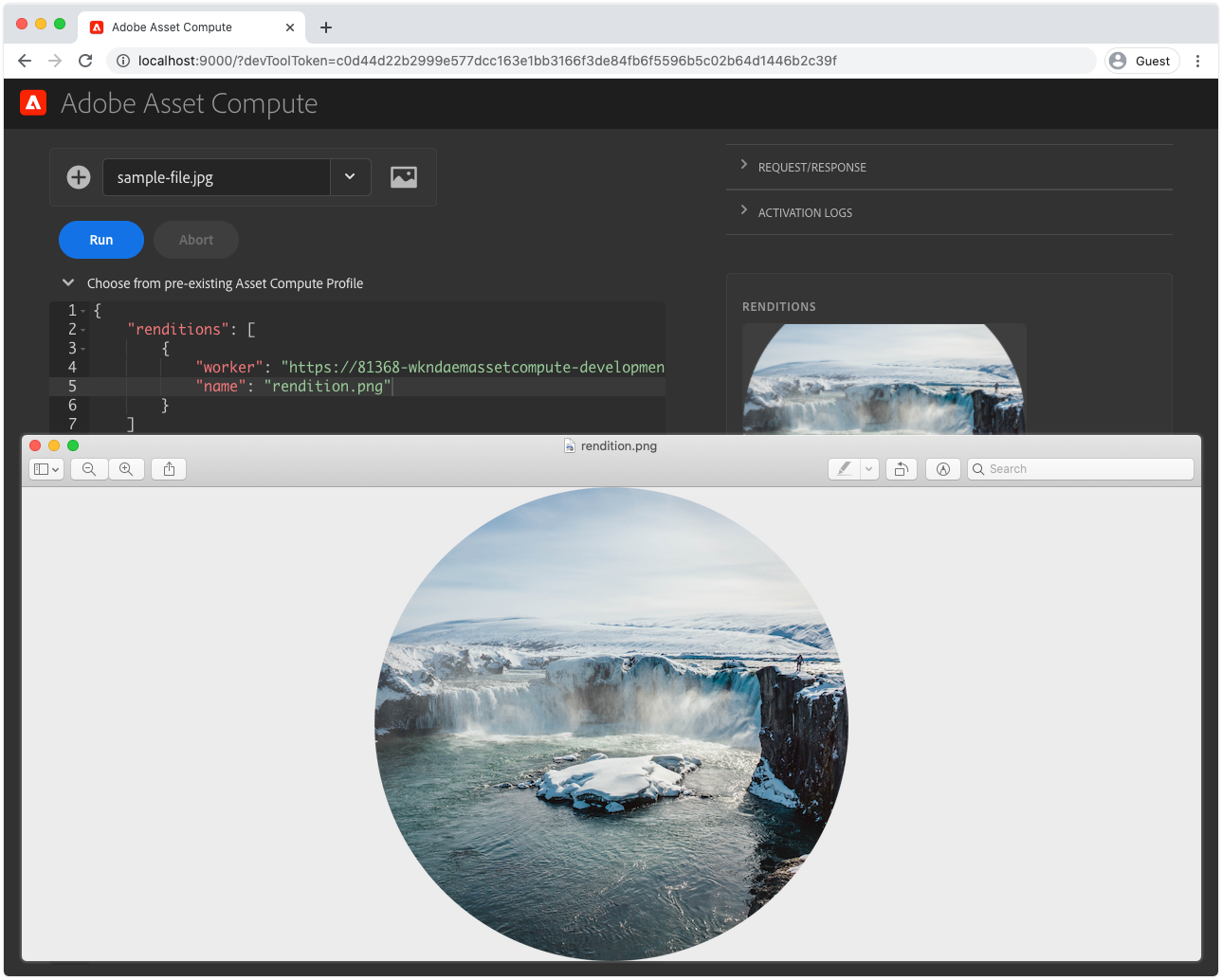1222x980 pixels.
Task: Go back using browser back arrow
Action: (x=25, y=61)
